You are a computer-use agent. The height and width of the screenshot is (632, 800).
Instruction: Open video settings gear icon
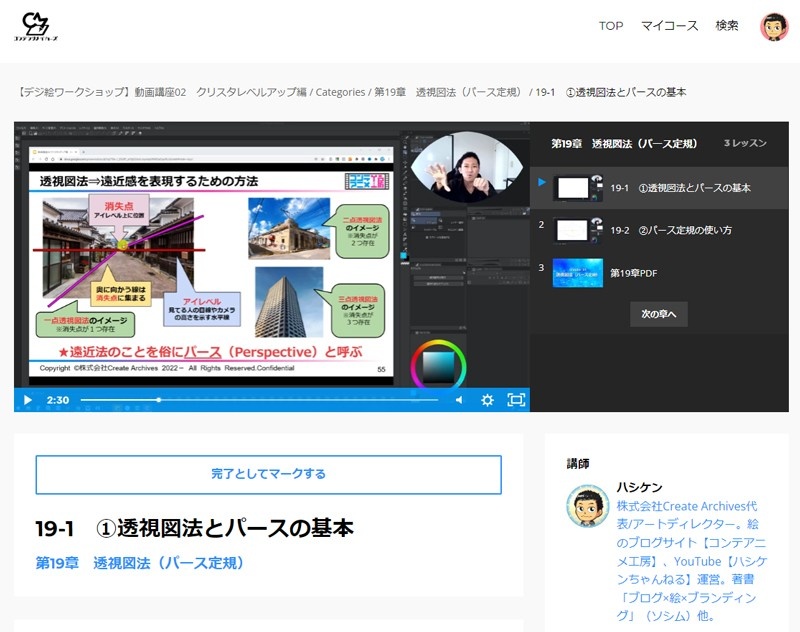tap(487, 400)
